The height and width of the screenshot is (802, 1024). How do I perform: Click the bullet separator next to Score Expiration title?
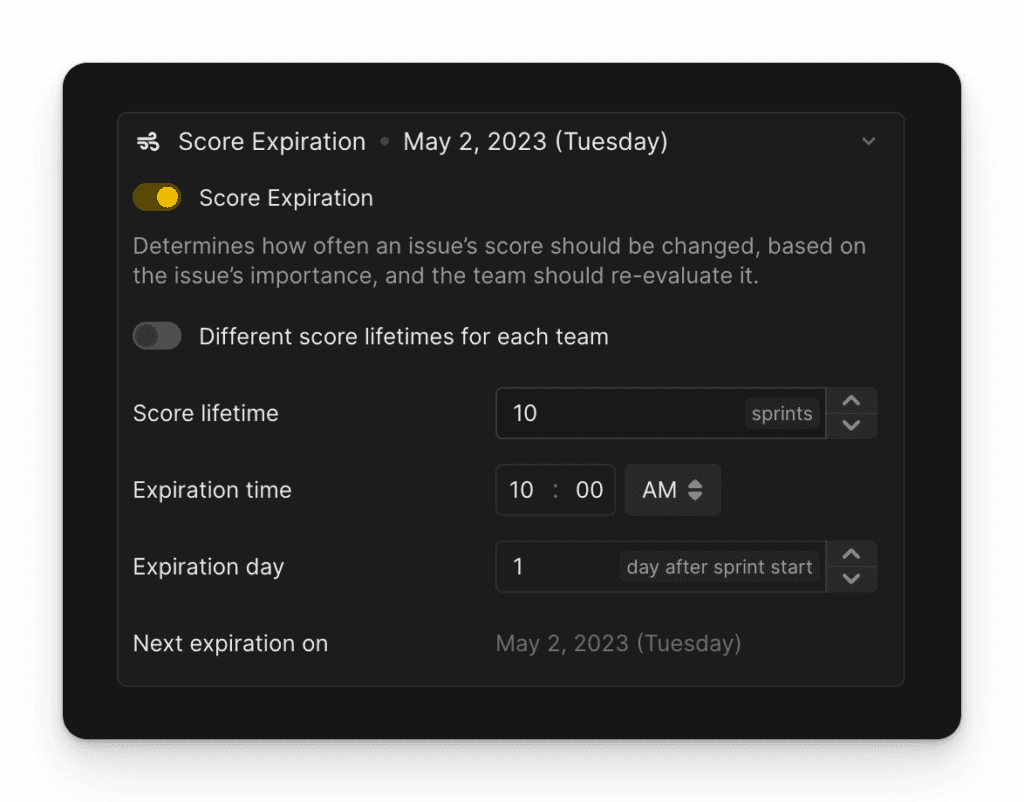click(x=384, y=142)
